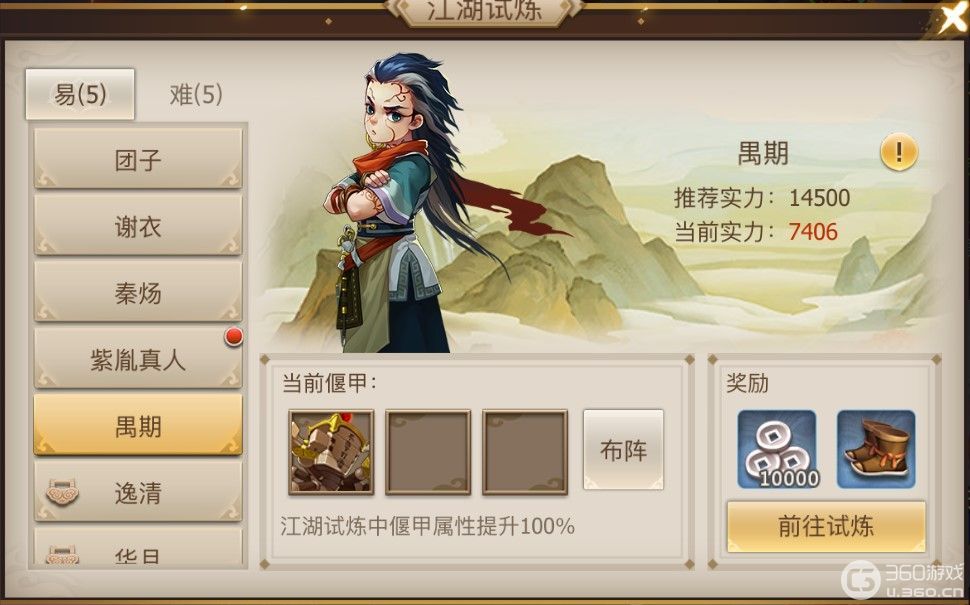This screenshot has height=605, width=970.
Task: Select the highlighted 禺期 entry
Action: tap(138, 426)
